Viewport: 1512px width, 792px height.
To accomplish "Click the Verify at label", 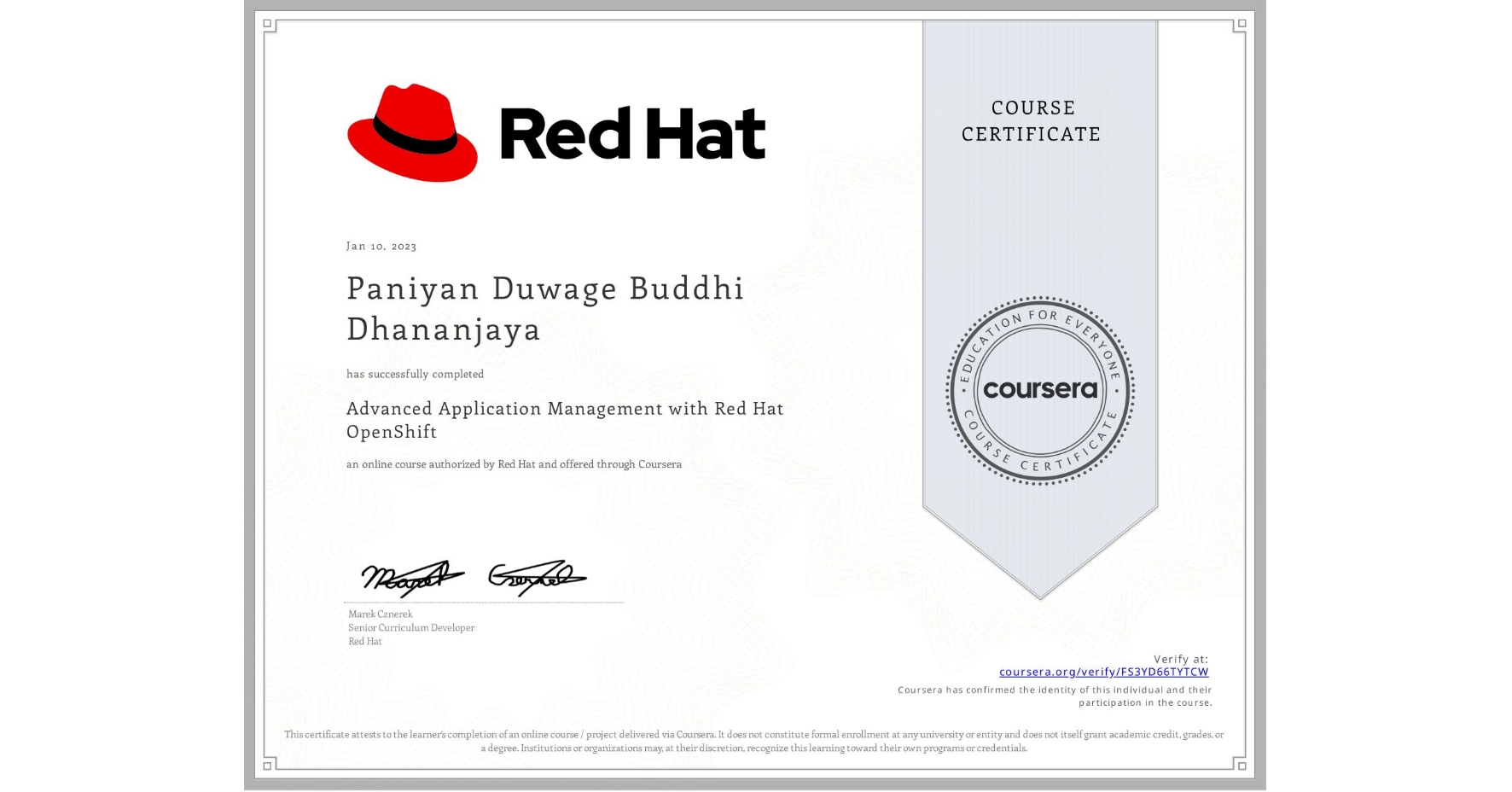I will click(x=1181, y=658).
